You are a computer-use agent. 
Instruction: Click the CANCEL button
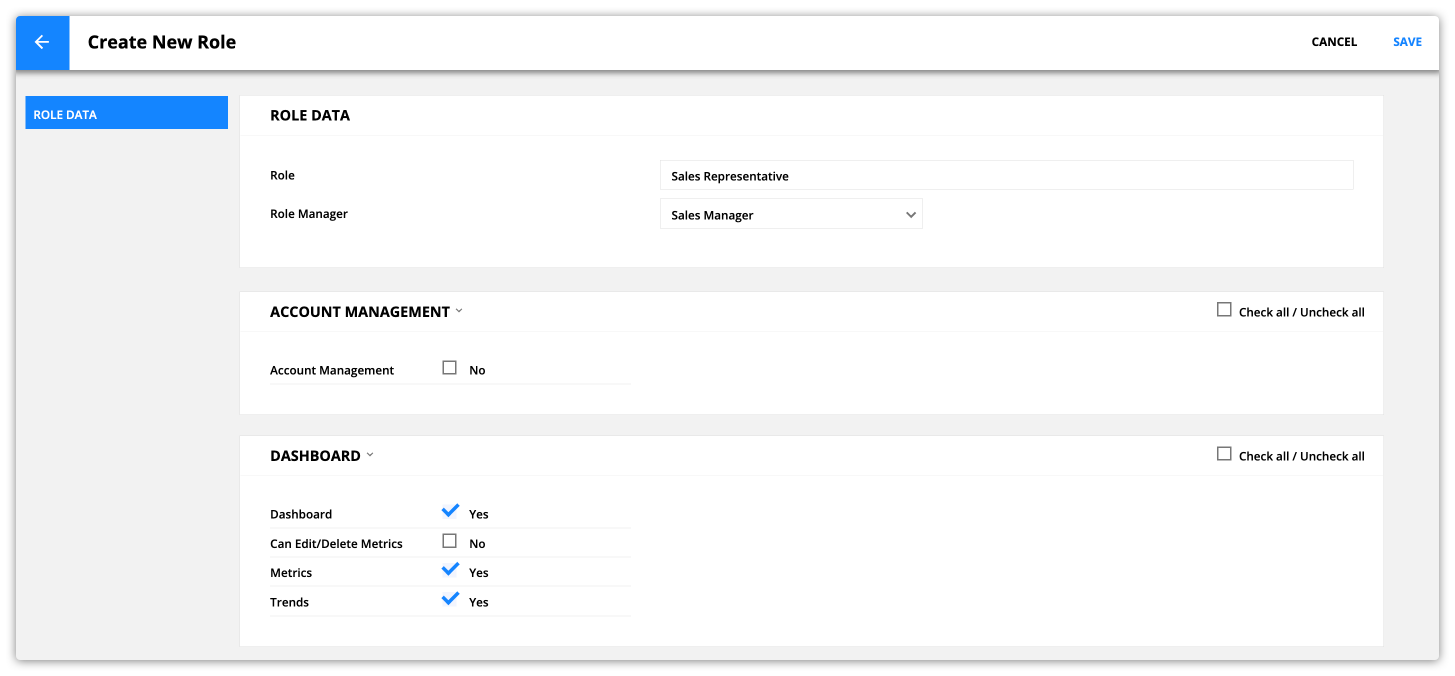point(1334,42)
